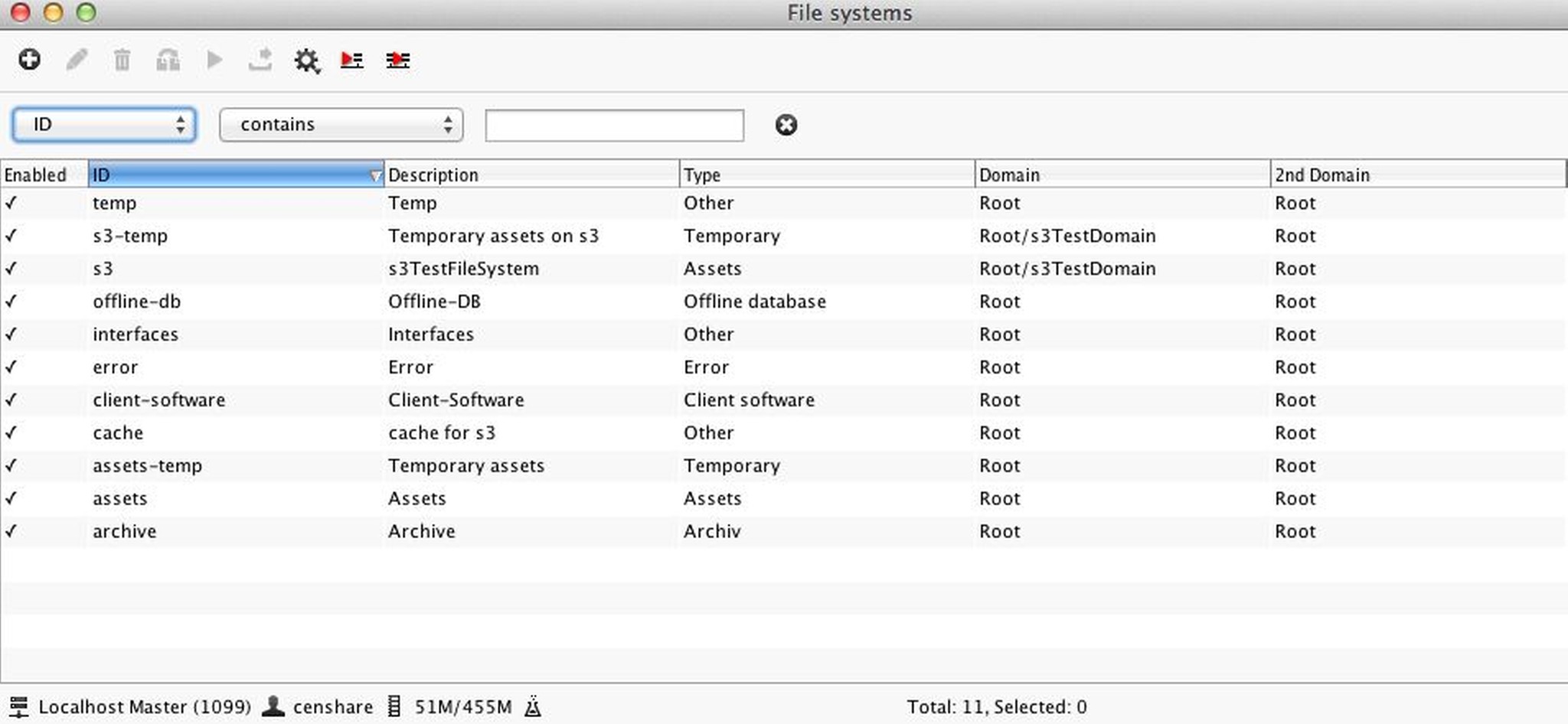
Task: Sort by the Type column header
Action: point(826,175)
